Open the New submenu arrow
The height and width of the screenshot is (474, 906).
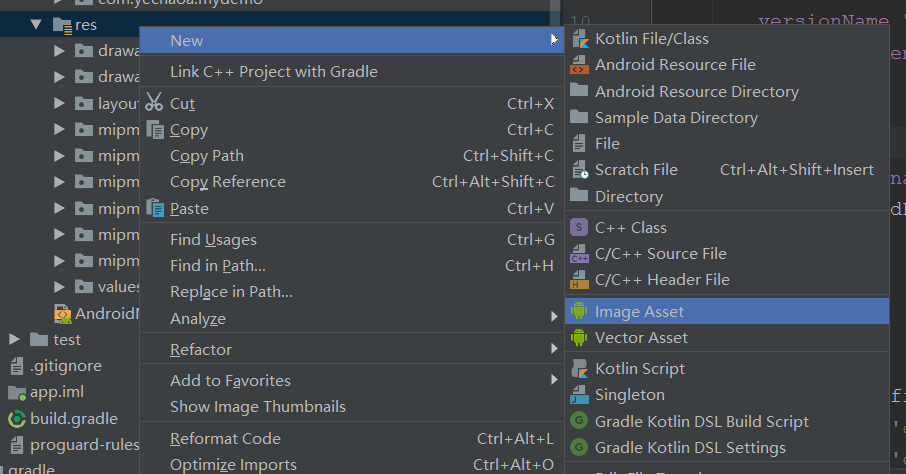pos(554,39)
